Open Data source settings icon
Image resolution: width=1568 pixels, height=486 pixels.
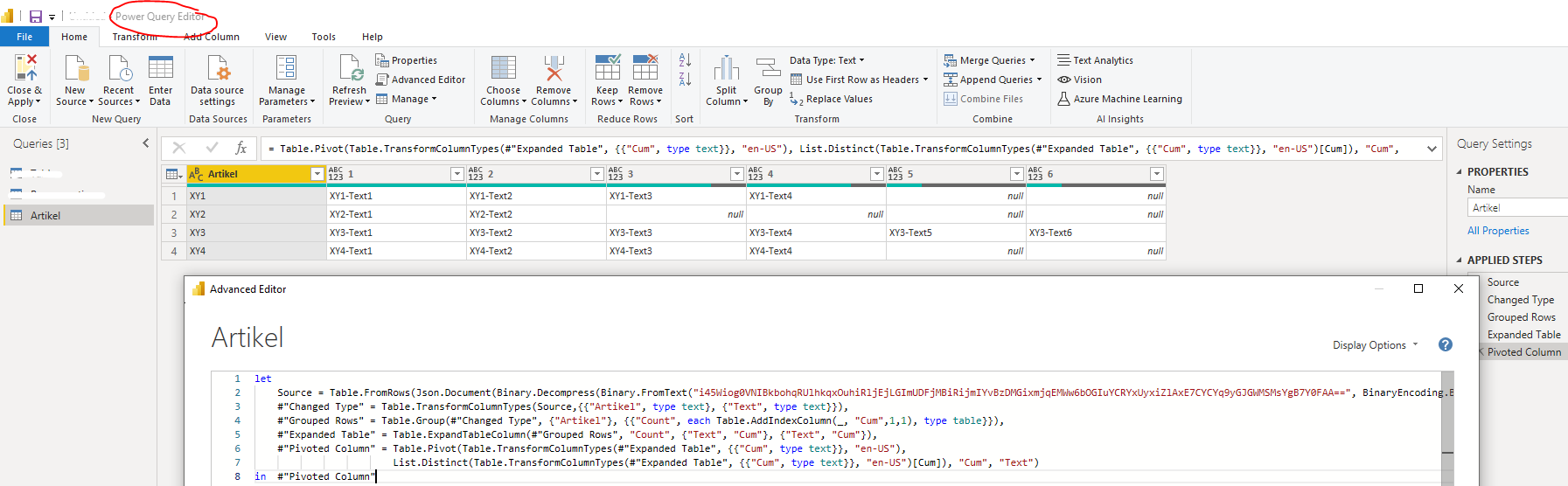click(x=218, y=68)
